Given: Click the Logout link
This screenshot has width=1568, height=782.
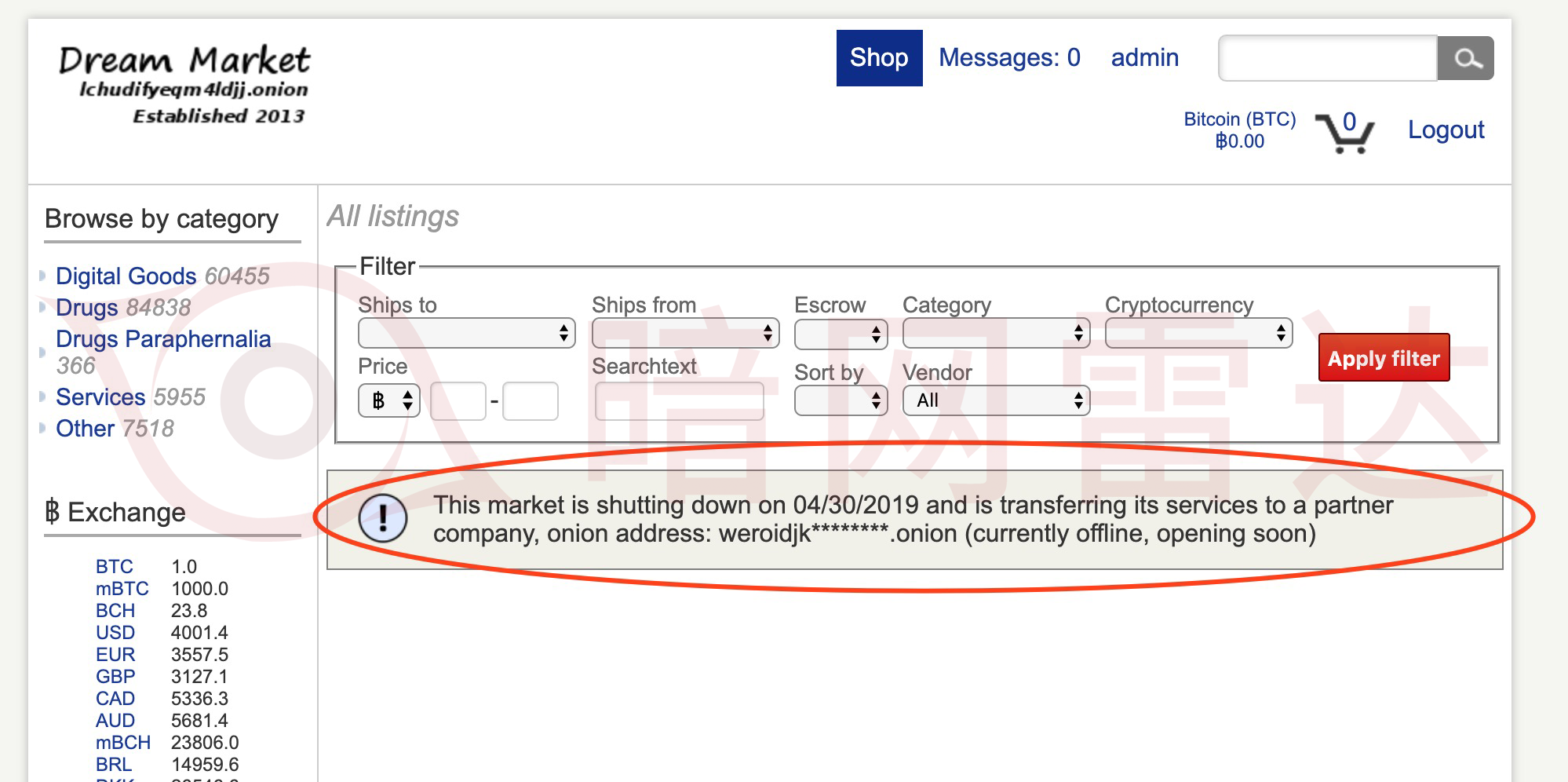Looking at the screenshot, I should coord(1446,130).
